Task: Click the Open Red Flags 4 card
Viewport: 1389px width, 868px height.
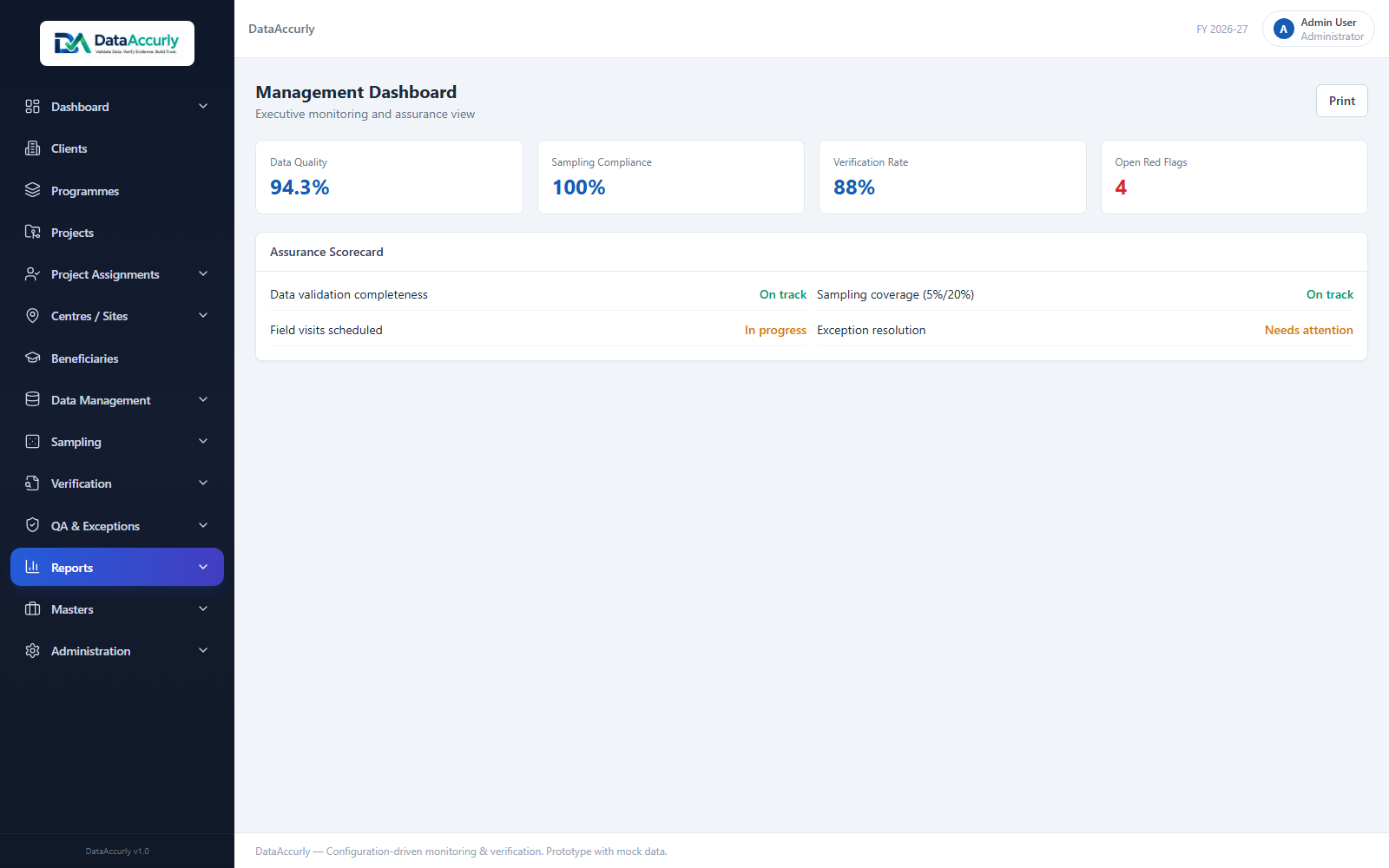Action: (1234, 177)
